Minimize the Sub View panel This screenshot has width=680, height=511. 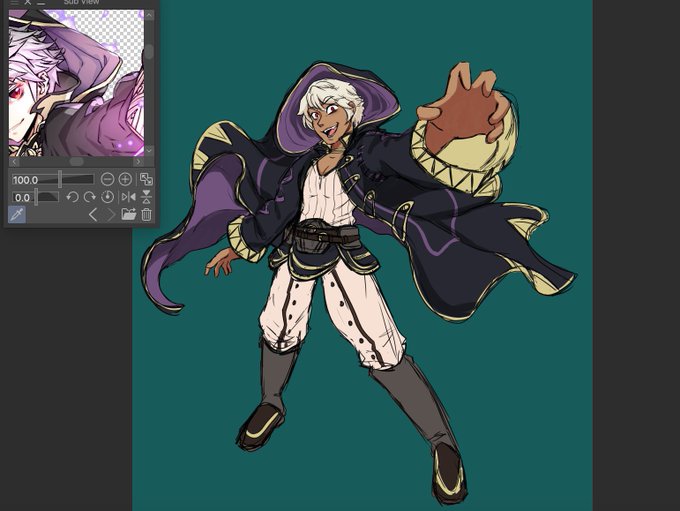point(41,2)
